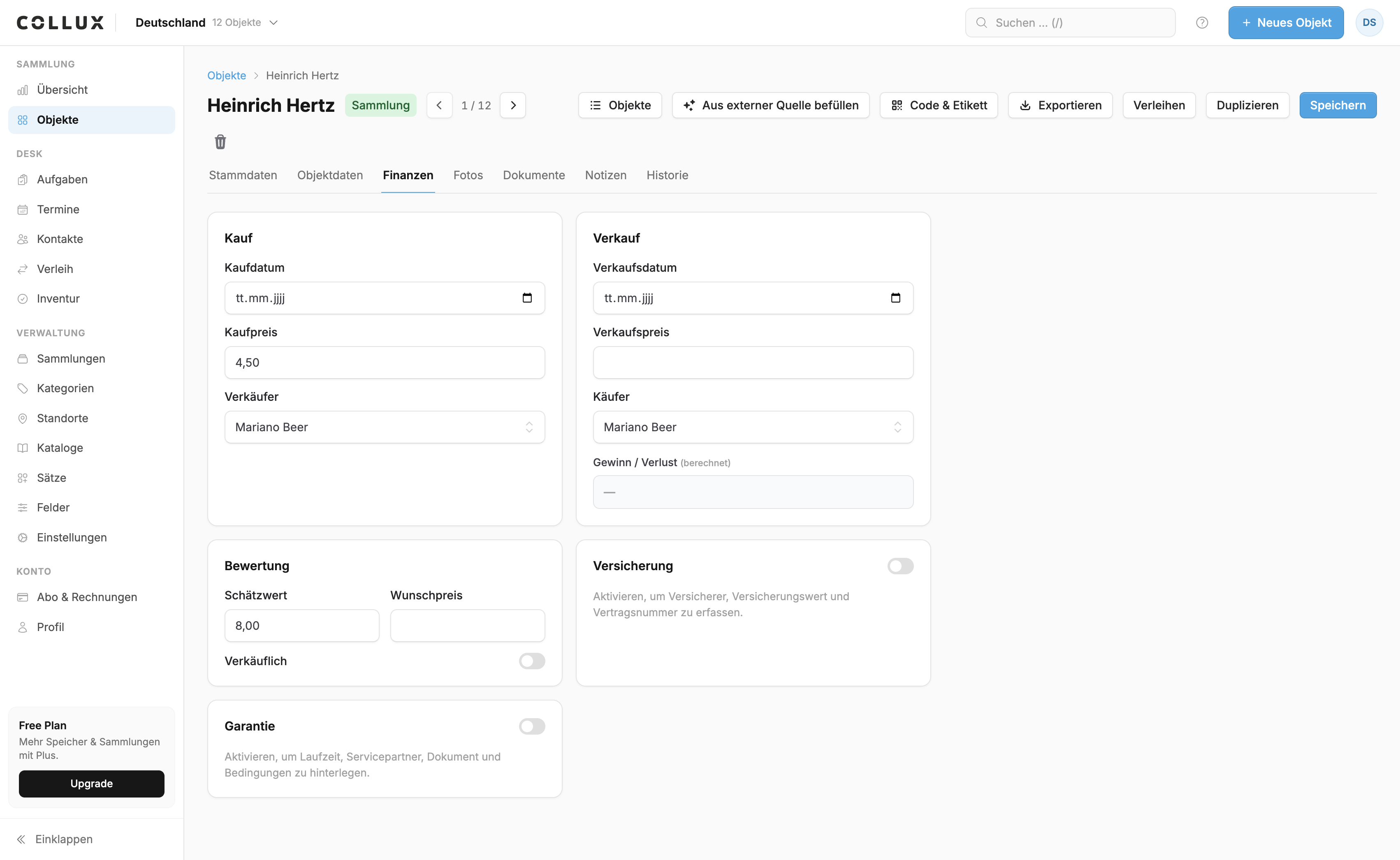Go to next object with right arrow
The image size is (1400, 860).
[x=512, y=105]
